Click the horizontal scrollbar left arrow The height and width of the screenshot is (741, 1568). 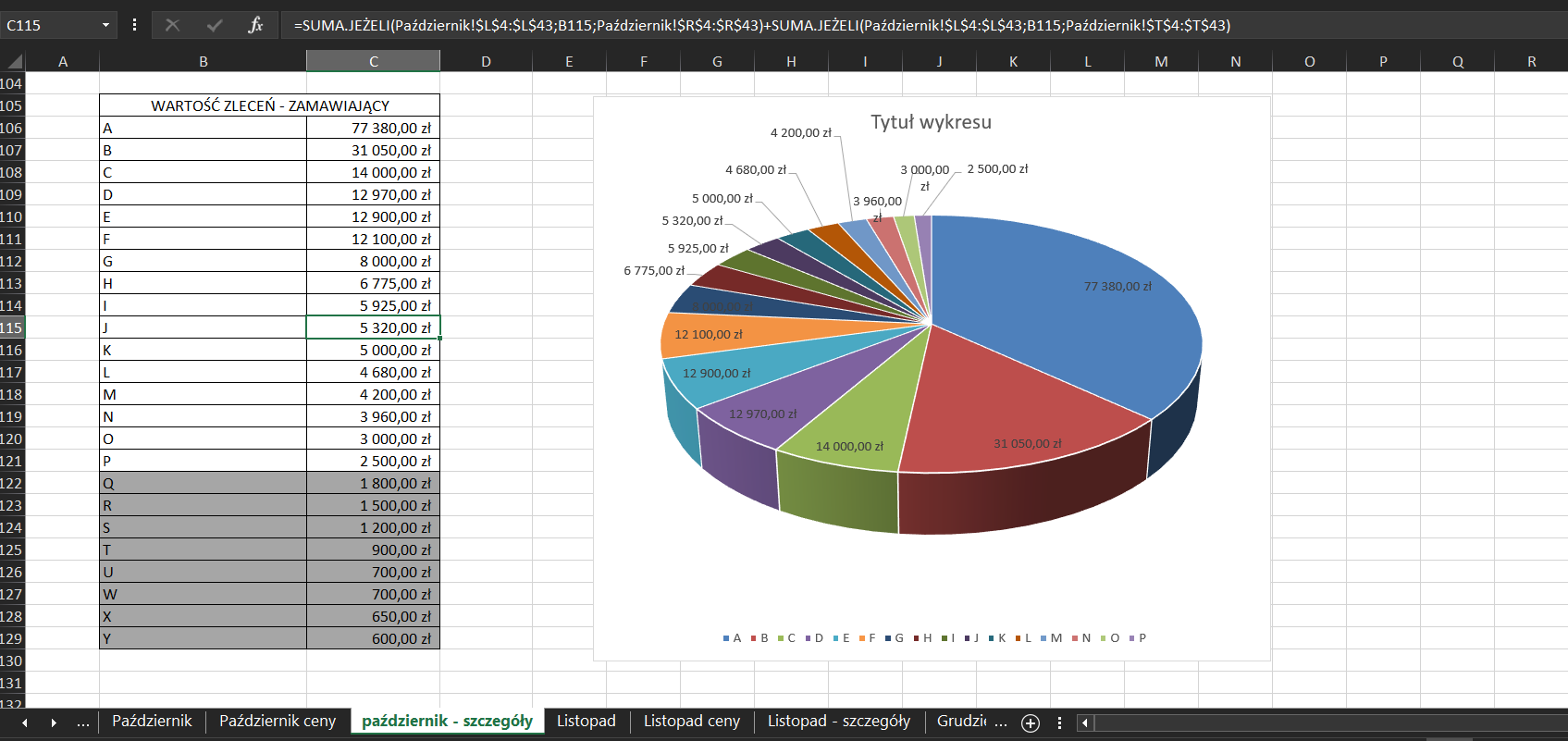[x=1086, y=722]
